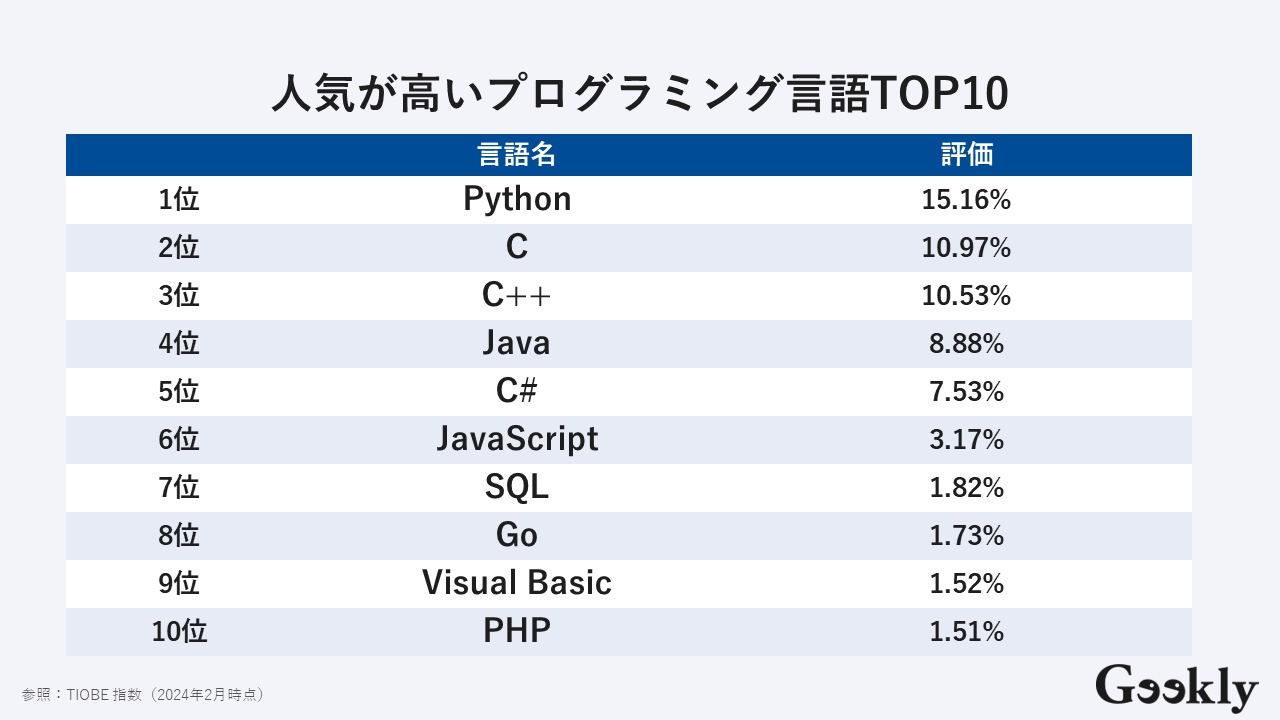1280x720 pixels.
Task: Click the JavaScript language name
Action: click(x=517, y=439)
